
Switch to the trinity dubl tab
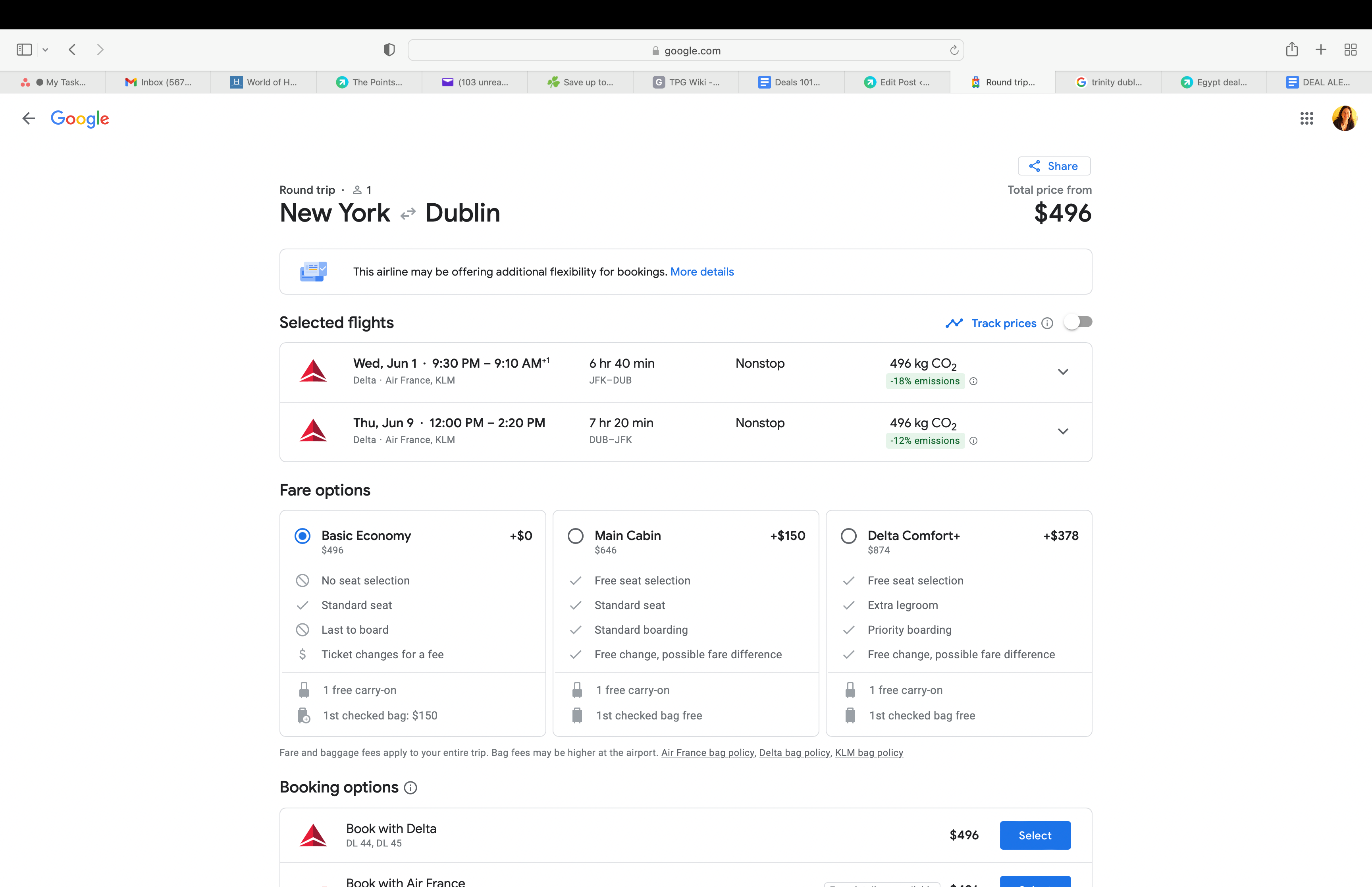click(x=1108, y=82)
